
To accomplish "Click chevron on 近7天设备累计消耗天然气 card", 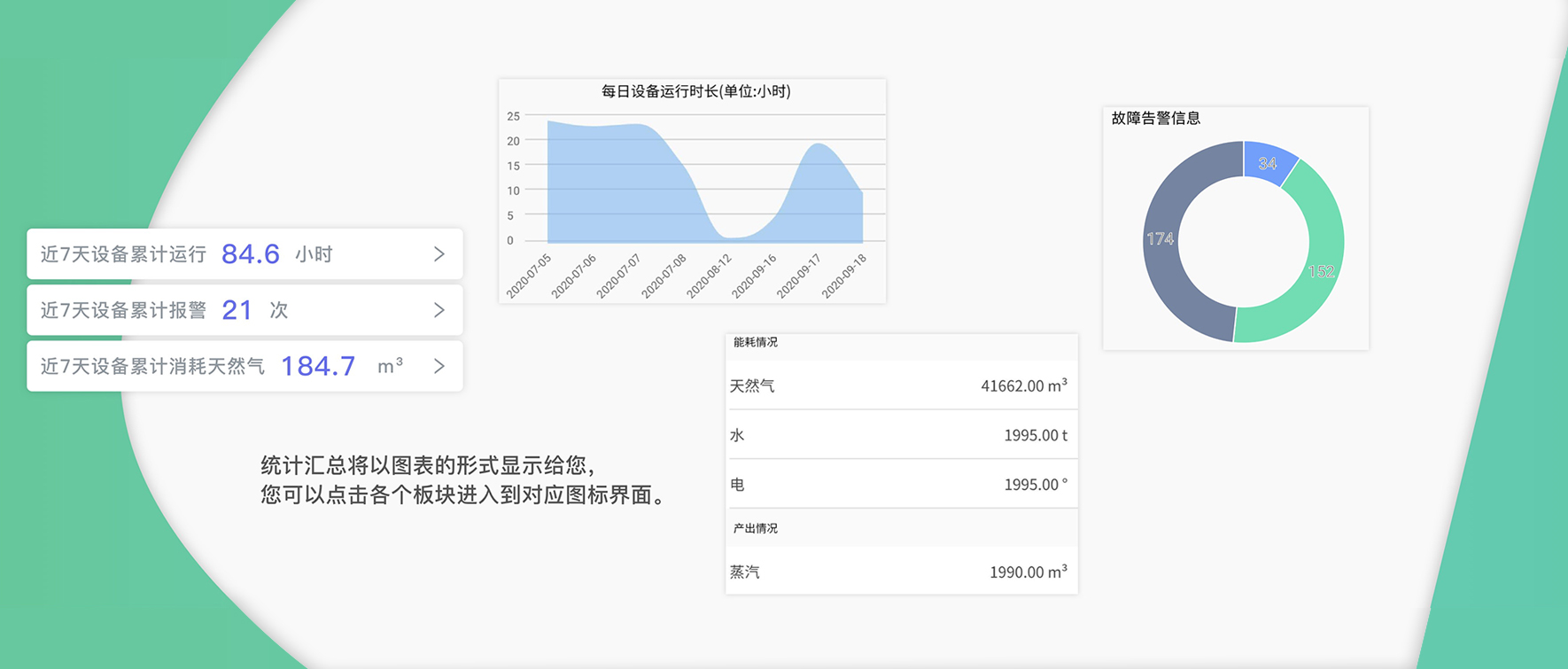I will click(439, 366).
